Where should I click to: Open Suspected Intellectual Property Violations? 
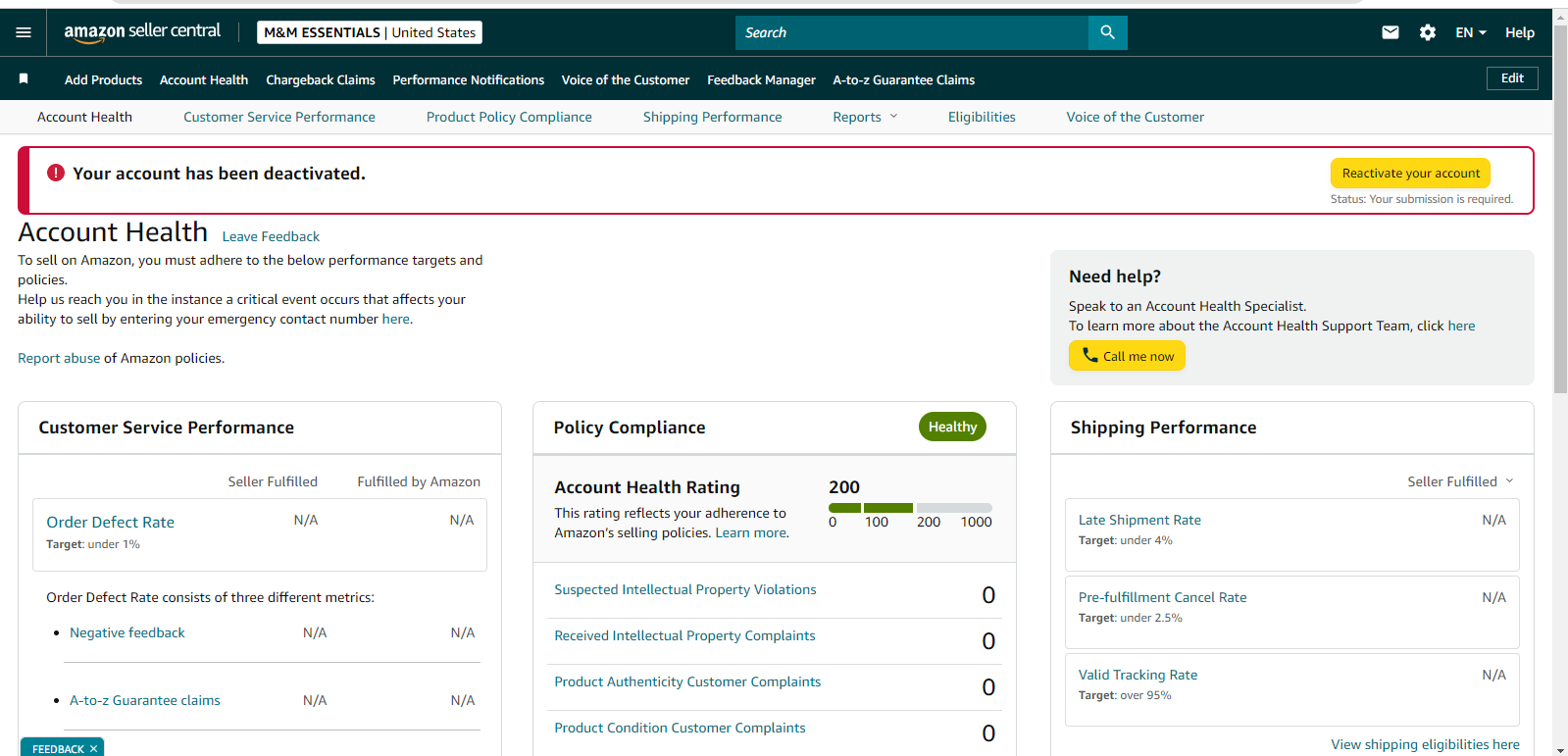[x=685, y=589]
